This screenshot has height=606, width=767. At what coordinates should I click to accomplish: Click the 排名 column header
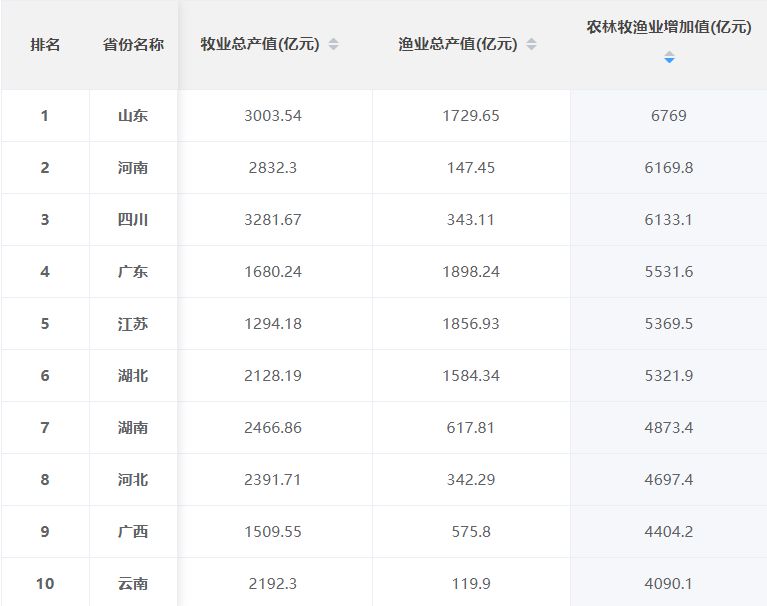pos(45,45)
